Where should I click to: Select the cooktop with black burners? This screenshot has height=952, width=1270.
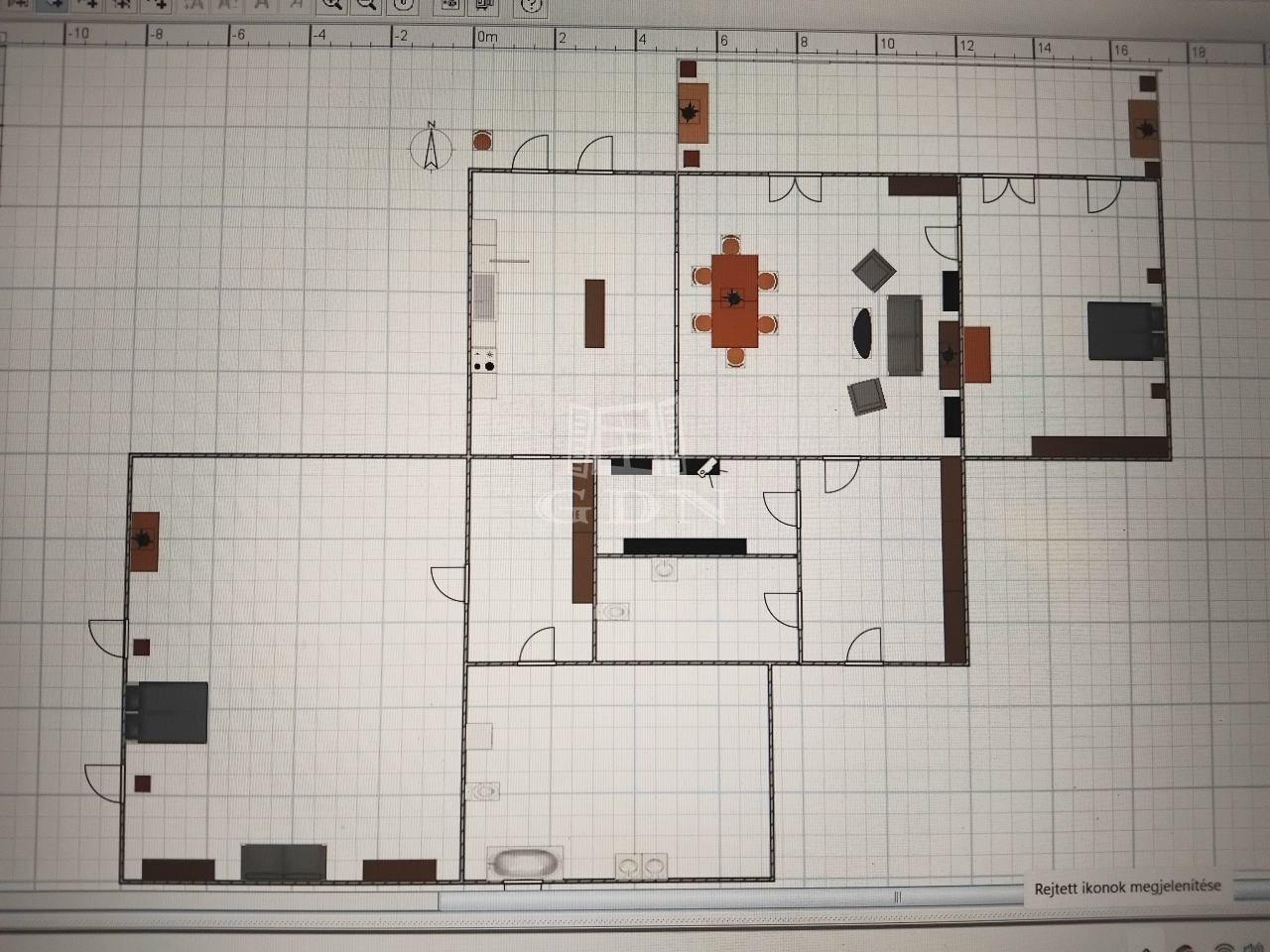click(x=484, y=360)
